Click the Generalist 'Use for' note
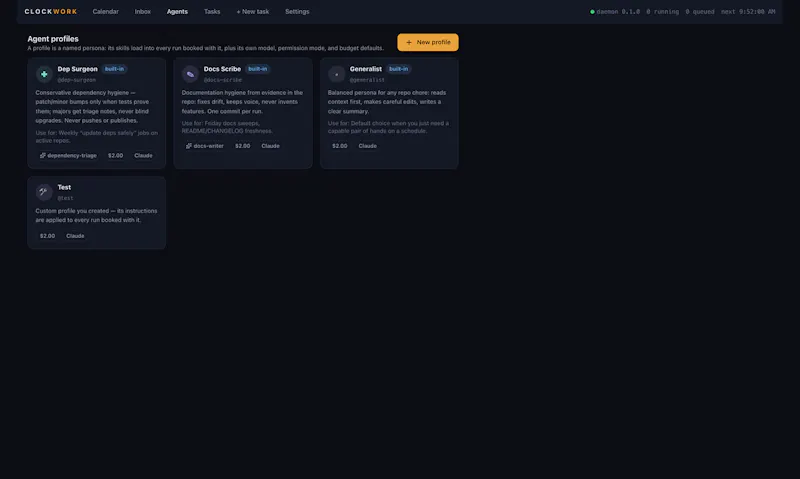Screen dimensions: 800x479 pyautogui.click(x=388, y=127)
